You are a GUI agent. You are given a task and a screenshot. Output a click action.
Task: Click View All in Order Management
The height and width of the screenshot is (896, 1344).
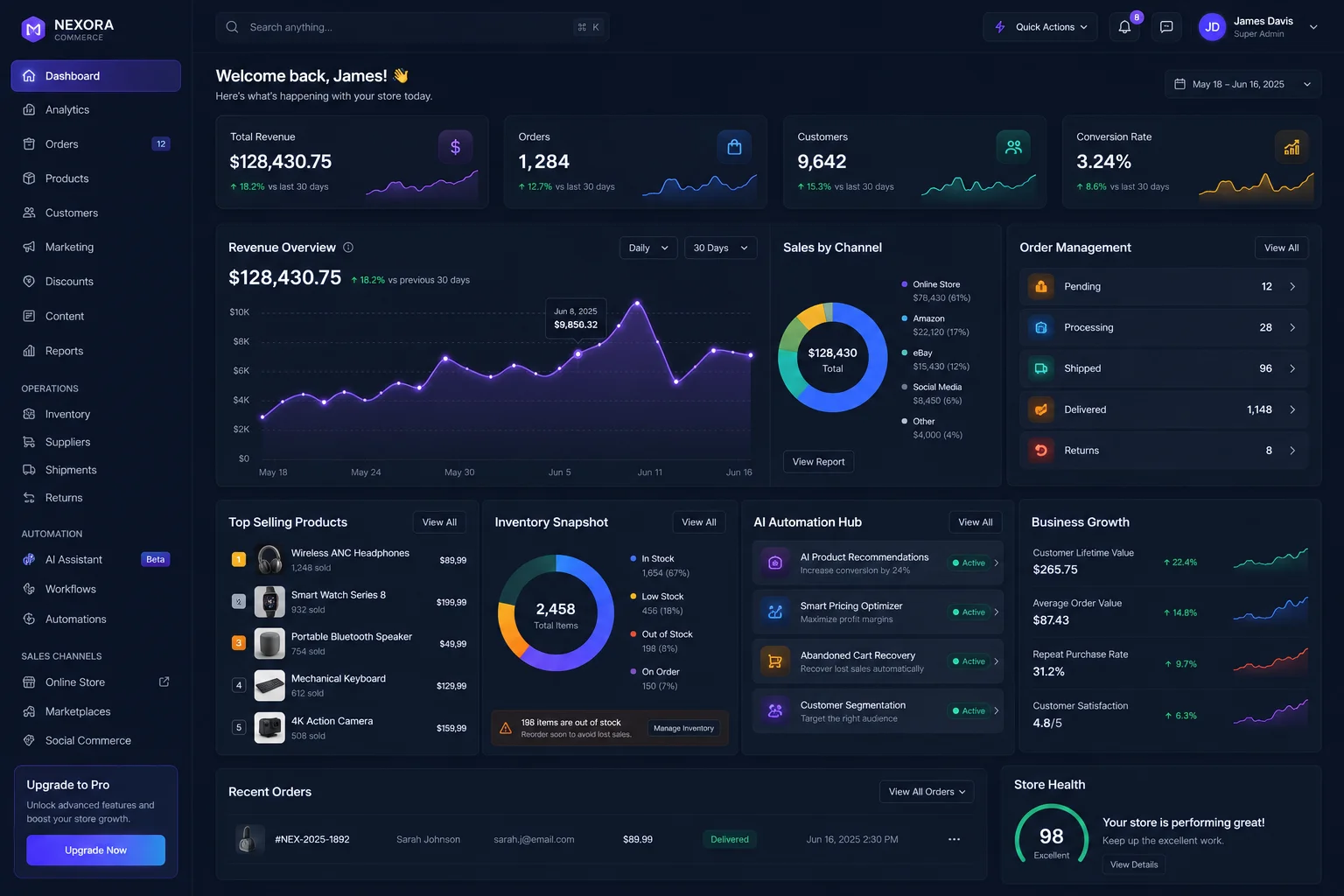point(1281,248)
